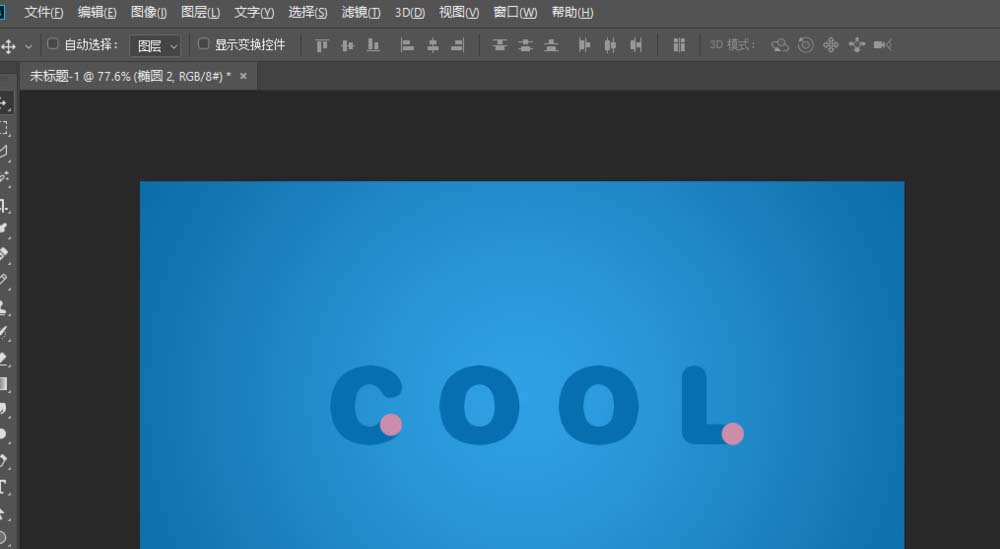Close the 未标题-1 document tab
Image resolution: width=1000 pixels, height=549 pixels.
click(x=243, y=77)
